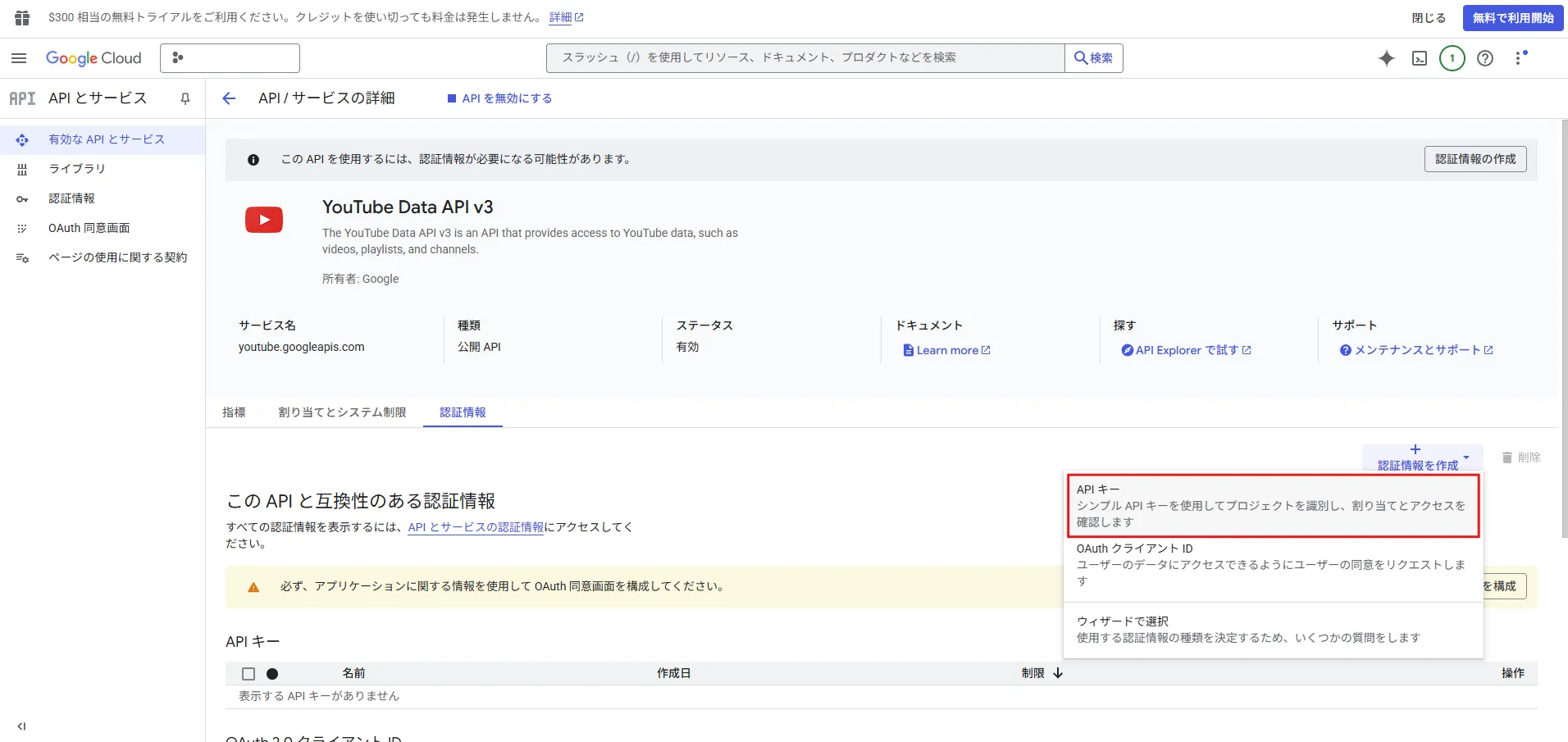Switch to the 指標 tab
This screenshot has width=1568, height=742.
(234, 412)
